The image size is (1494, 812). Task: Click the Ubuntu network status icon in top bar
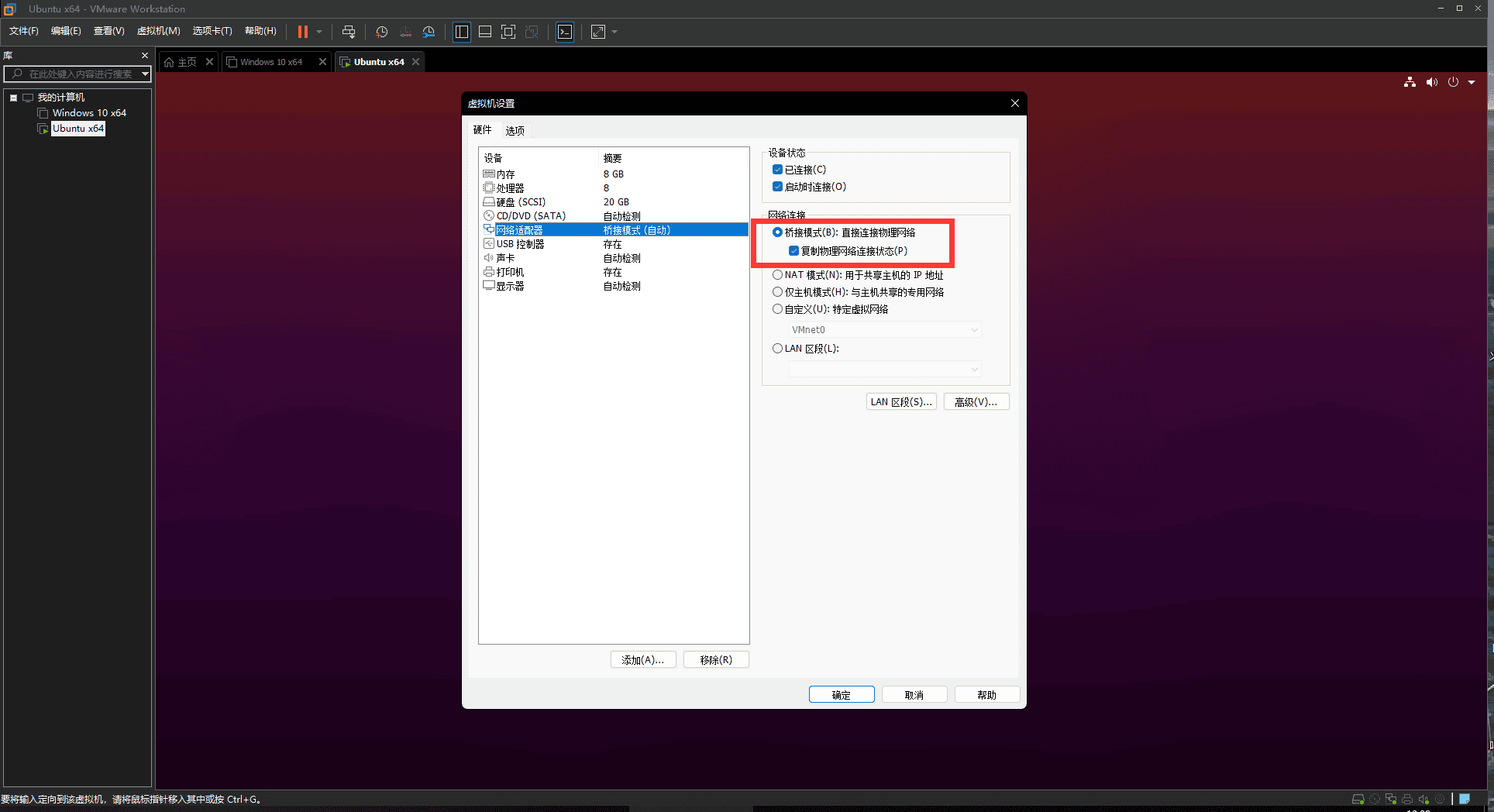pos(1410,82)
